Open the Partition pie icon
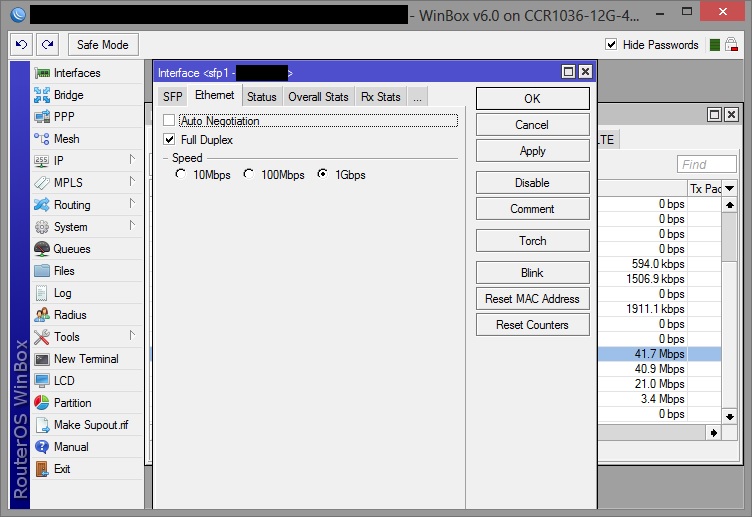 pyautogui.click(x=42, y=403)
